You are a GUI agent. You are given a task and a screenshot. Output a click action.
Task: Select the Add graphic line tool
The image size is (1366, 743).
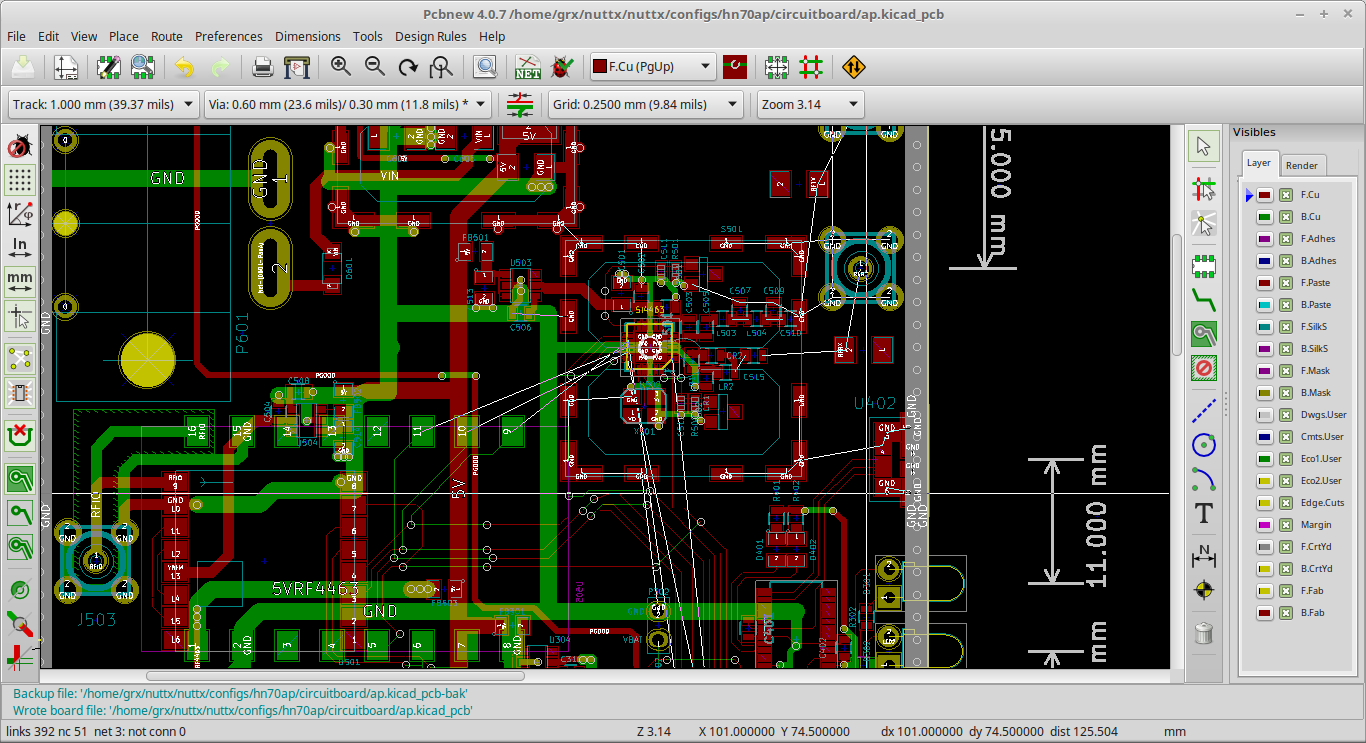point(1204,411)
